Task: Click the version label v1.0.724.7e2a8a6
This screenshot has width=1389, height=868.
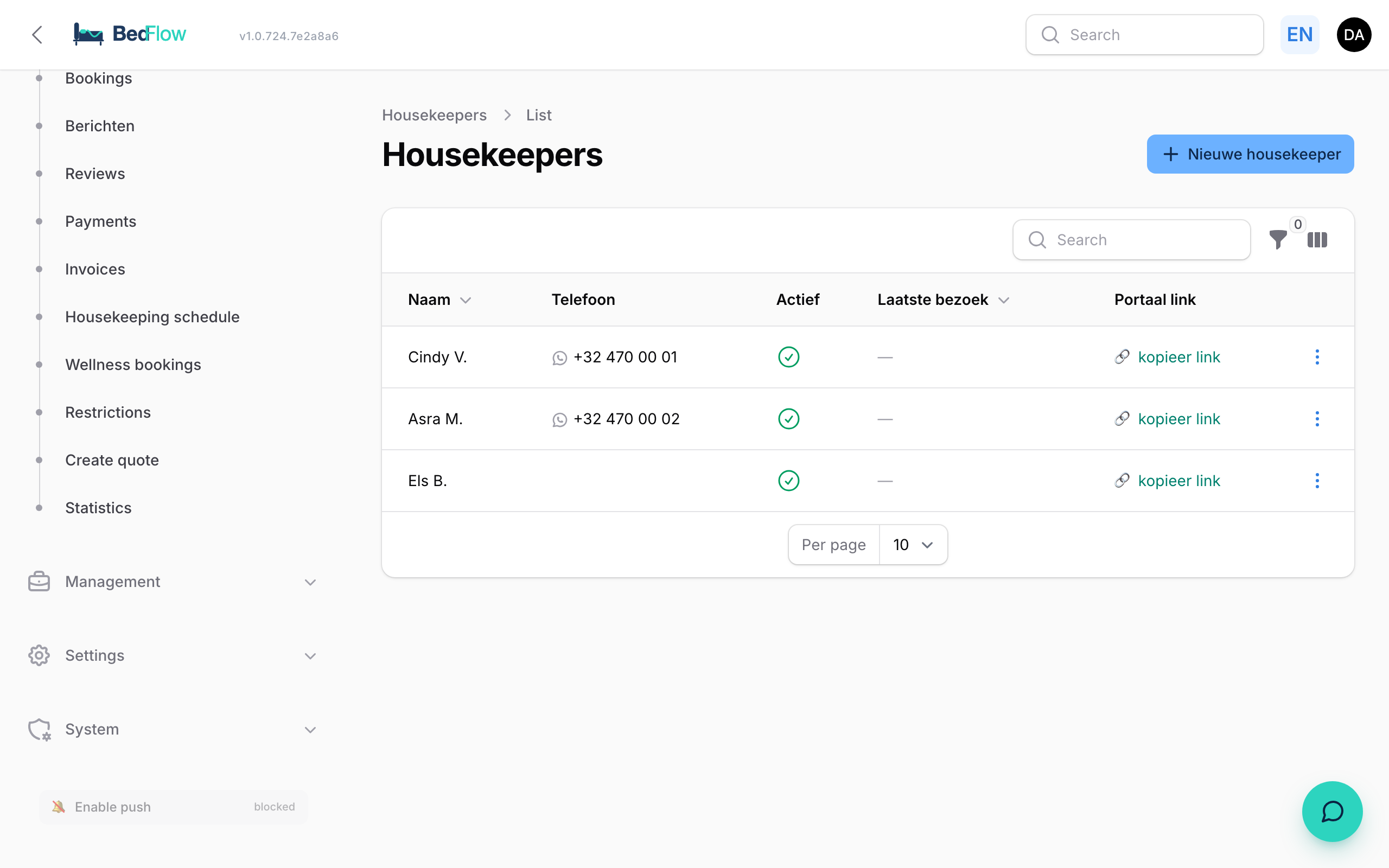Action: pyautogui.click(x=289, y=36)
